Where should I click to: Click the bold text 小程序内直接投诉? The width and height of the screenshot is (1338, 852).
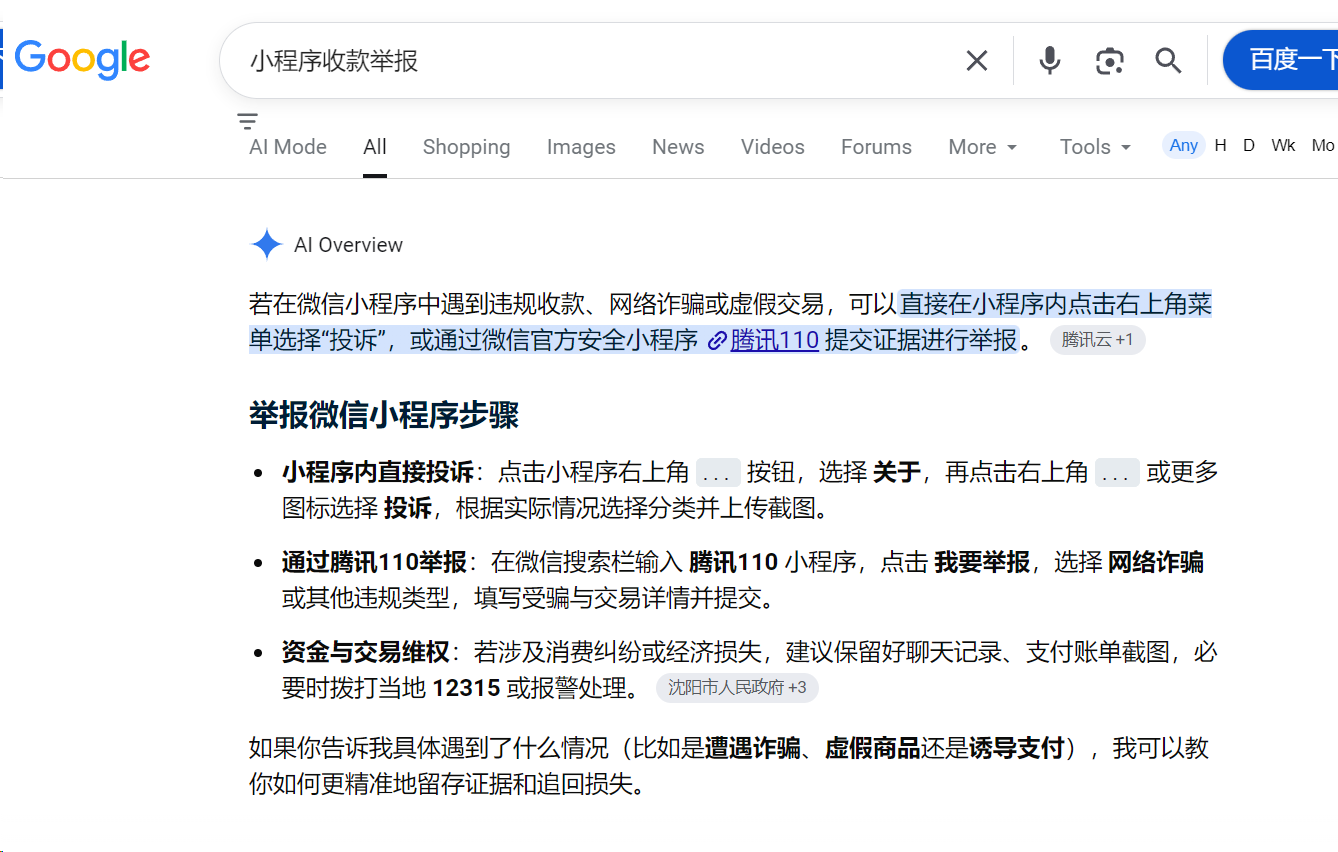tap(378, 472)
